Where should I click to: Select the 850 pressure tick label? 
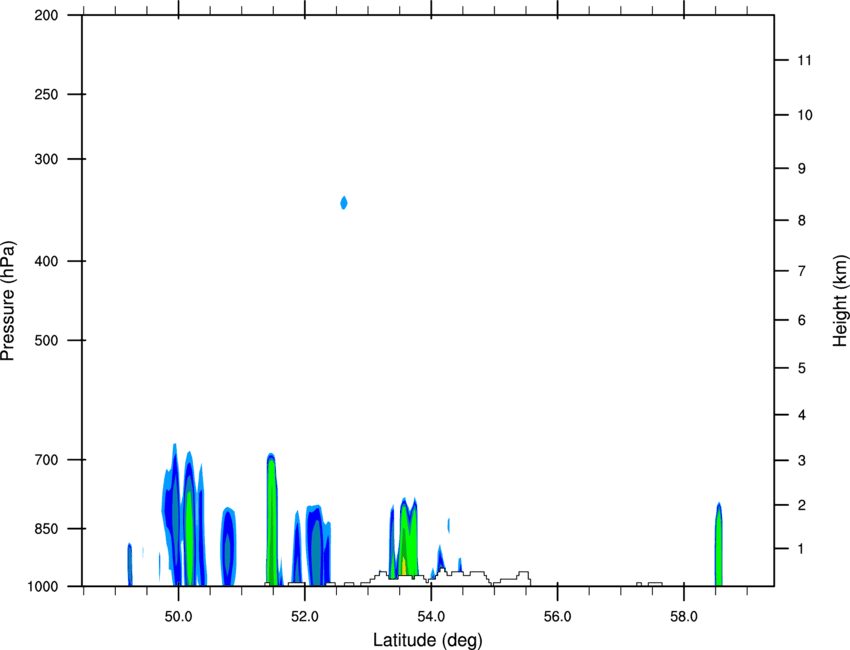click(46, 529)
